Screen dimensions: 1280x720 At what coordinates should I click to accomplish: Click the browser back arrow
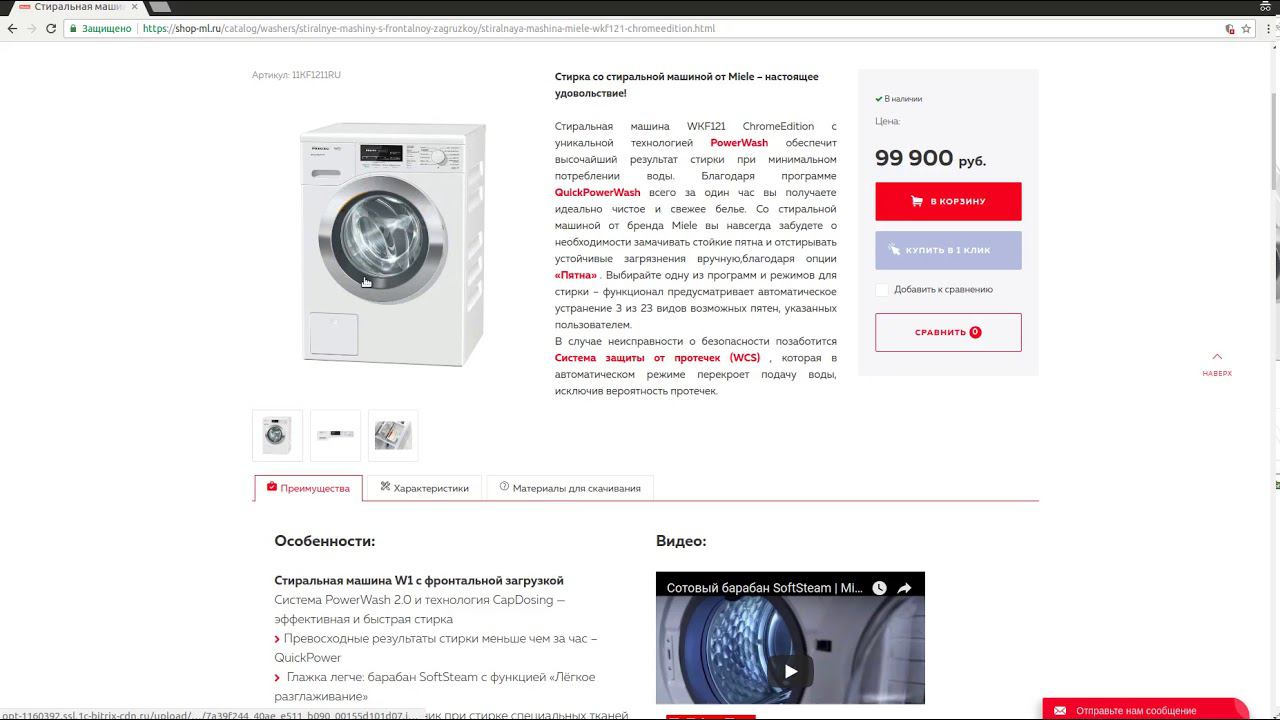click(x=12, y=28)
